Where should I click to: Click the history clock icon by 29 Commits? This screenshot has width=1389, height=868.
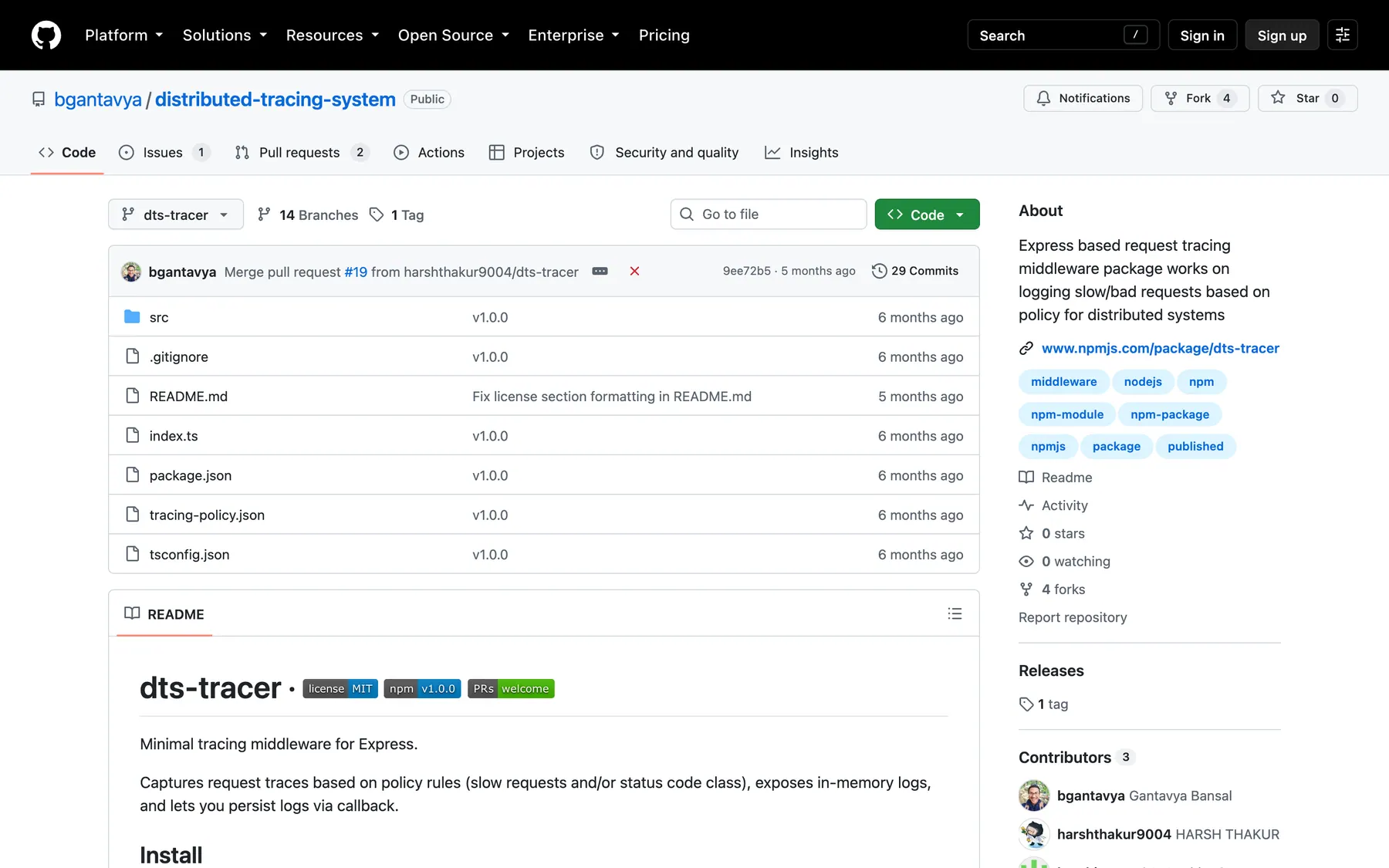point(879,271)
